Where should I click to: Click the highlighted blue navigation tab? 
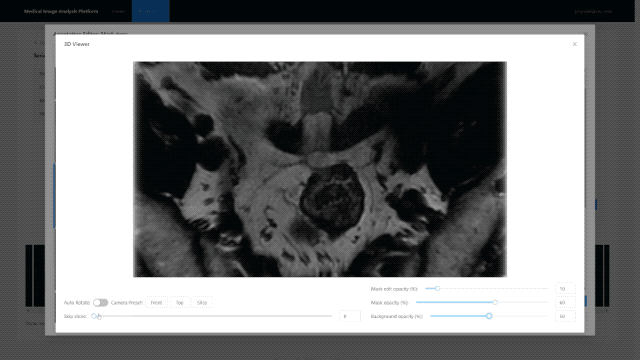(x=151, y=11)
